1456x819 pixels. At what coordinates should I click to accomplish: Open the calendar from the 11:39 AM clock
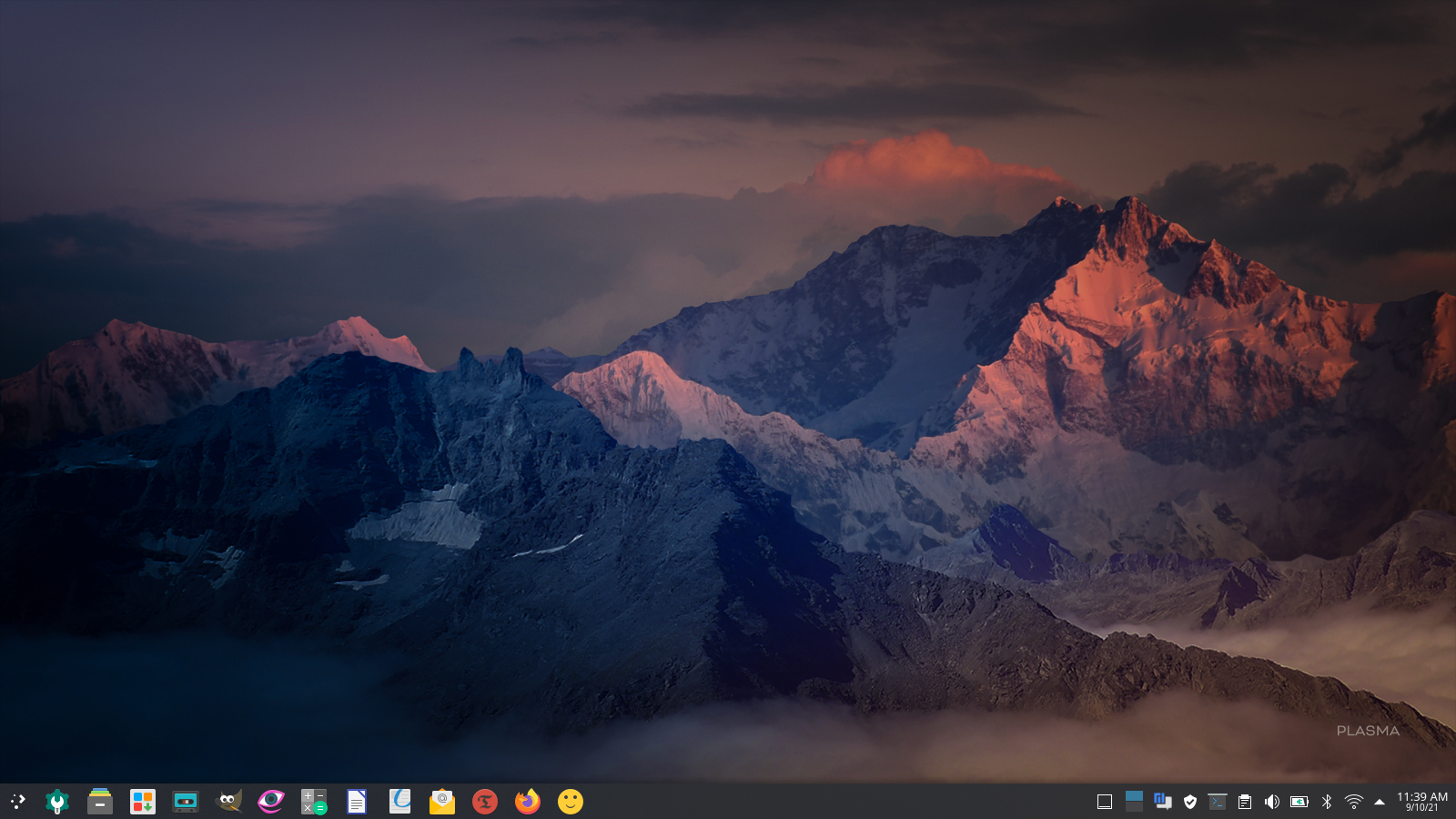[x=1422, y=802]
